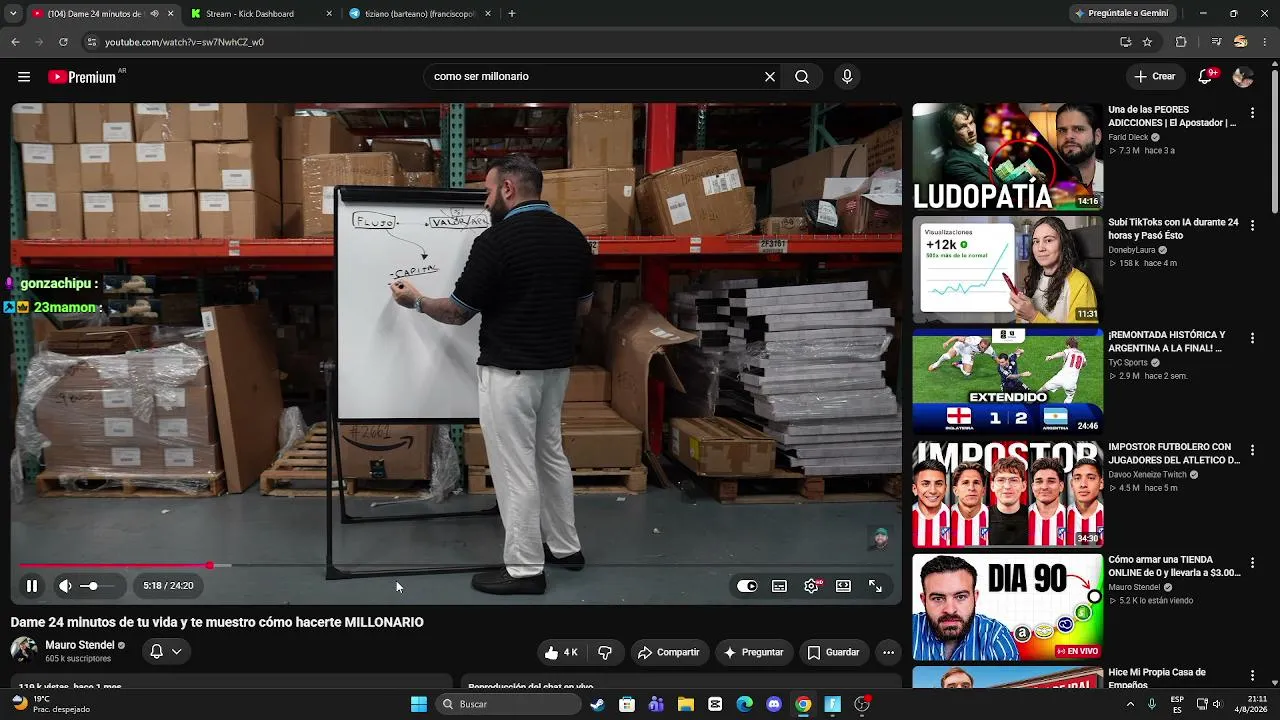Image resolution: width=1280 pixels, height=720 pixels.
Task: Reload the current page
Action: pyautogui.click(x=63, y=42)
